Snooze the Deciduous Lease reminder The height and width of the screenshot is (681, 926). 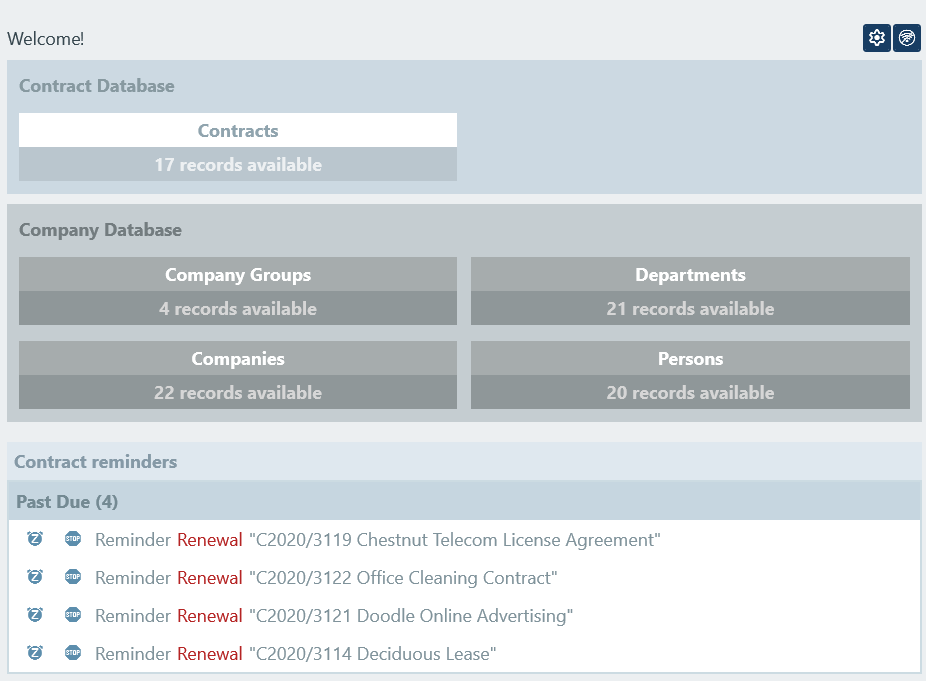(x=35, y=653)
